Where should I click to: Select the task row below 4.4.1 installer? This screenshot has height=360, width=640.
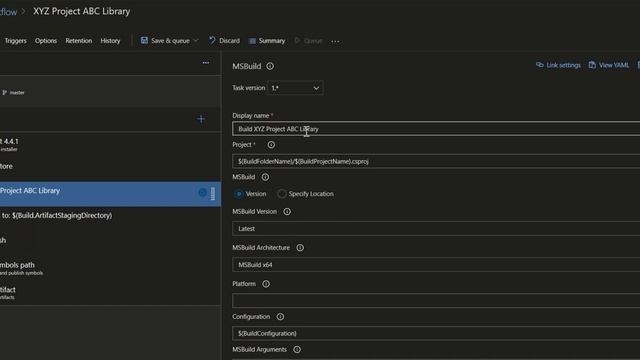110,167
